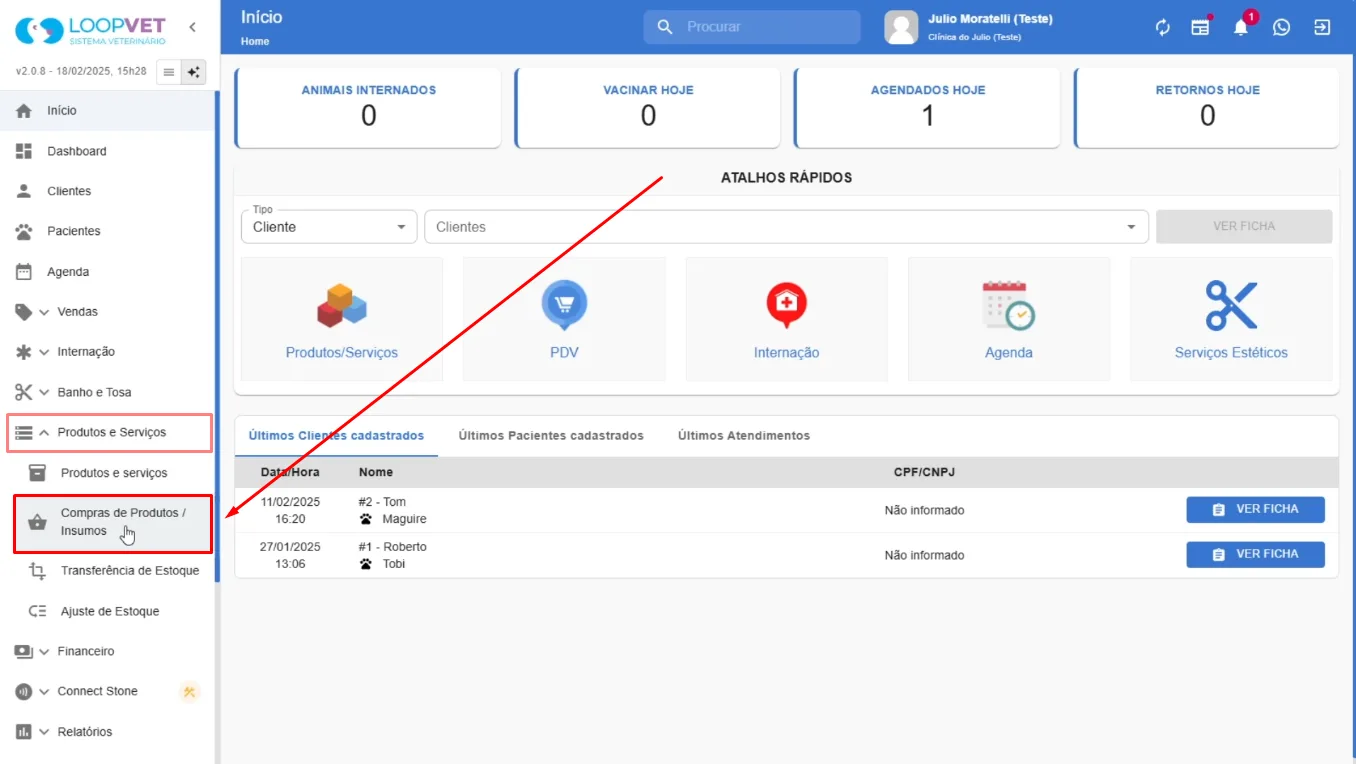Collapse the Produtos e Serviços menu
Image resolution: width=1356 pixels, height=764 pixels.
pos(109,432)
